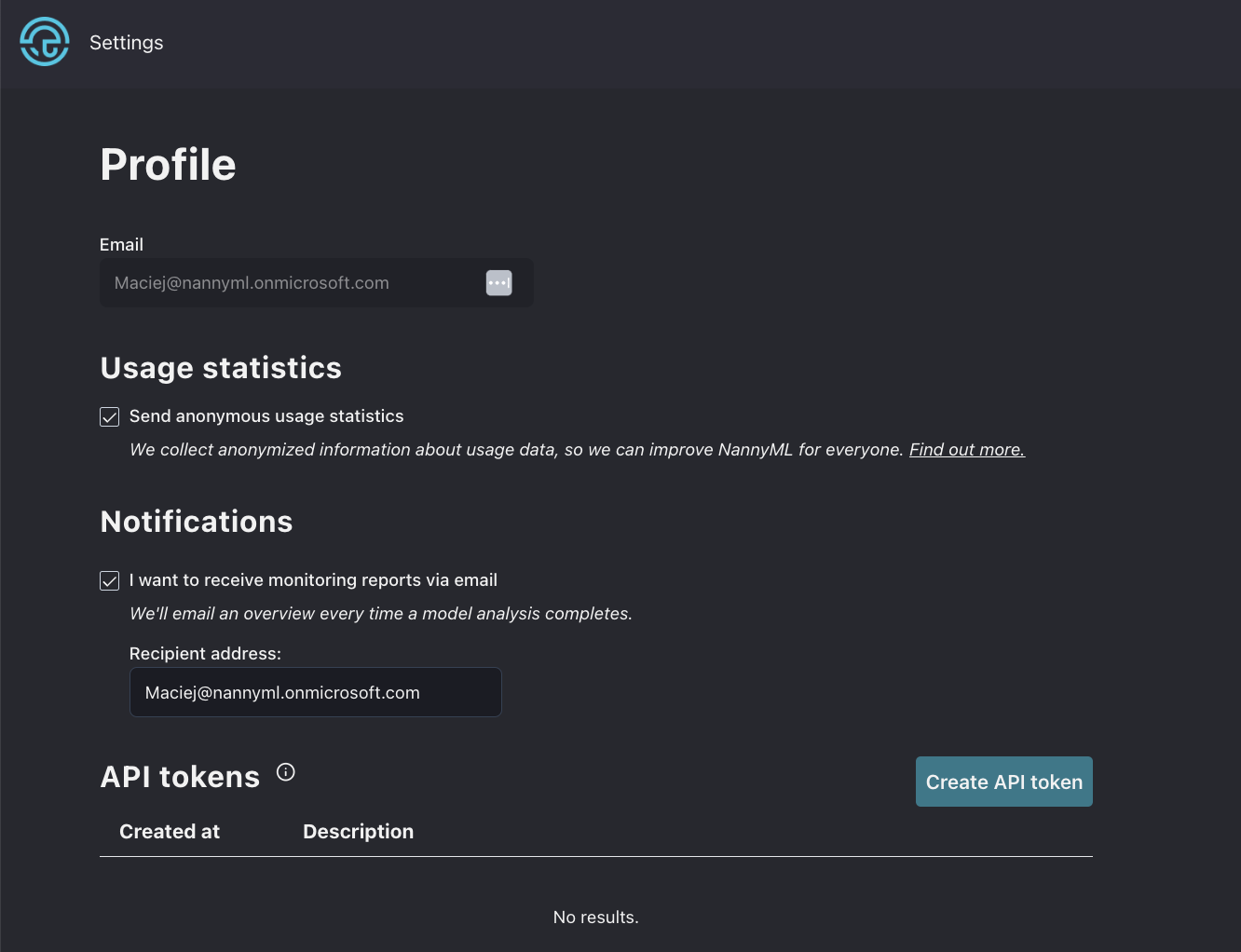Viewport: 1241px width, 952px height.
Task: Uncheck the monitoring reports via email checkbox
Action: pyautogui.click(x=110, y=580)
